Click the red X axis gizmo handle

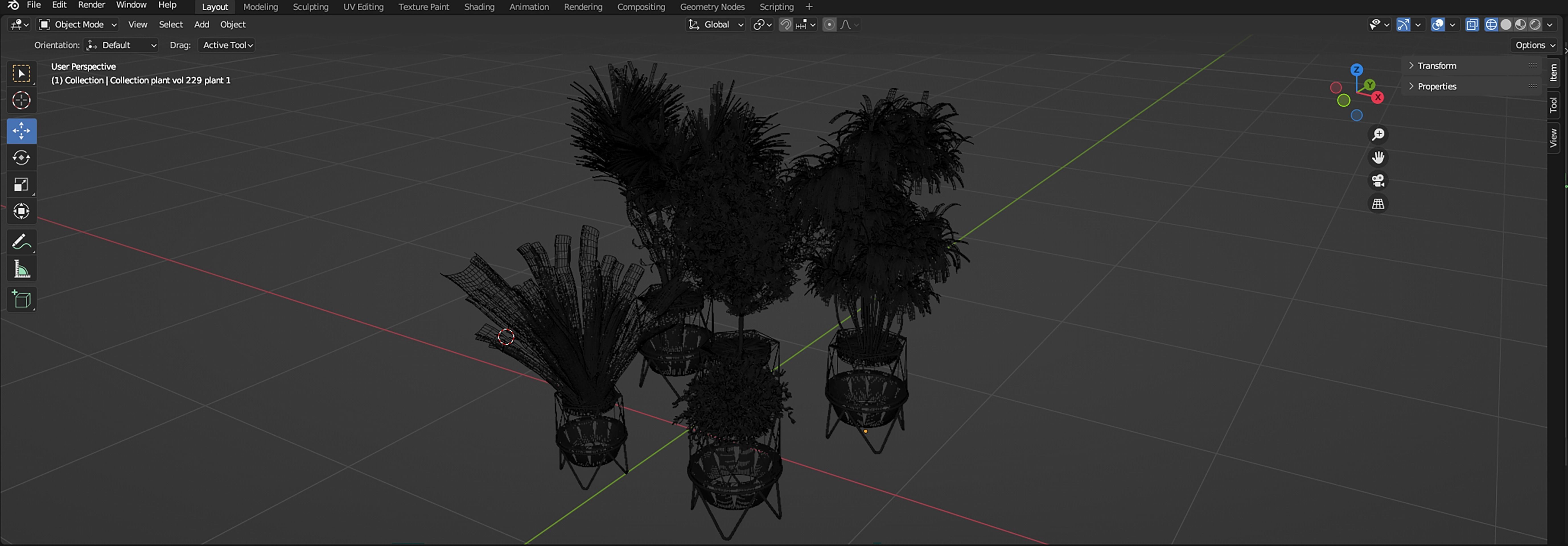coord(1378,97)
